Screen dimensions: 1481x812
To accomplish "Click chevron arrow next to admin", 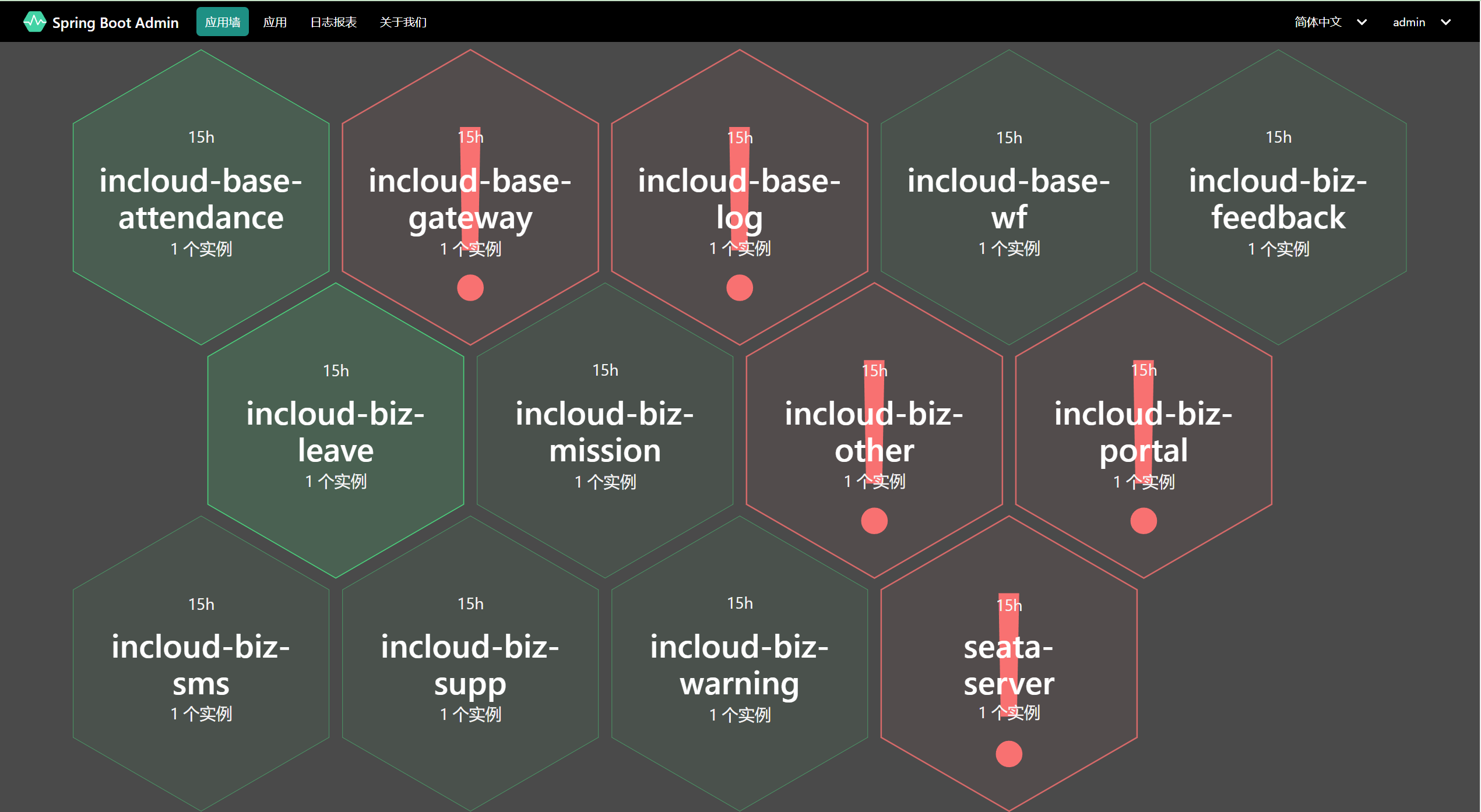I will point(1445,22).
